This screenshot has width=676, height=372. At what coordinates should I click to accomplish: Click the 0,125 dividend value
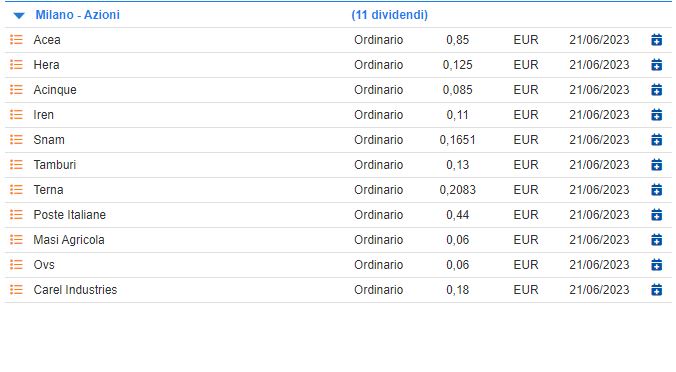point(457,65)
